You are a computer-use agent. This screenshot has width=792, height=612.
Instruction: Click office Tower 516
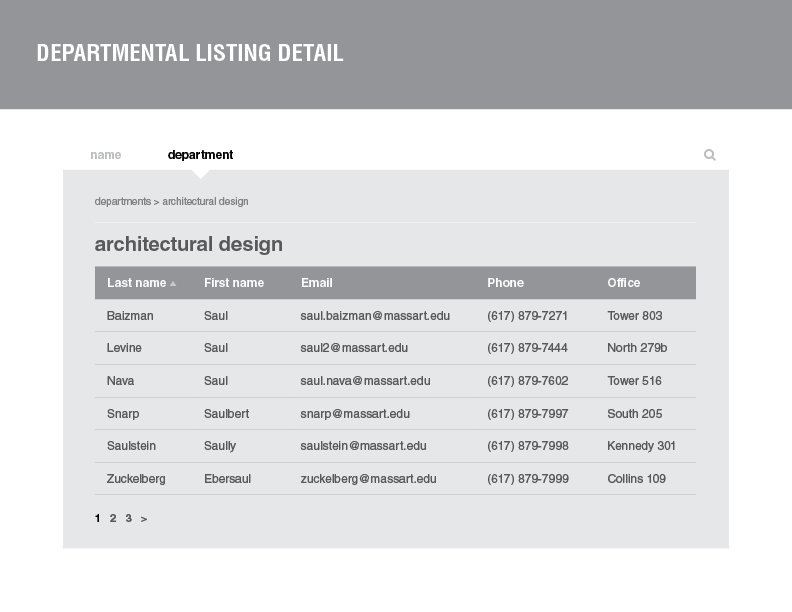[634, 381]
